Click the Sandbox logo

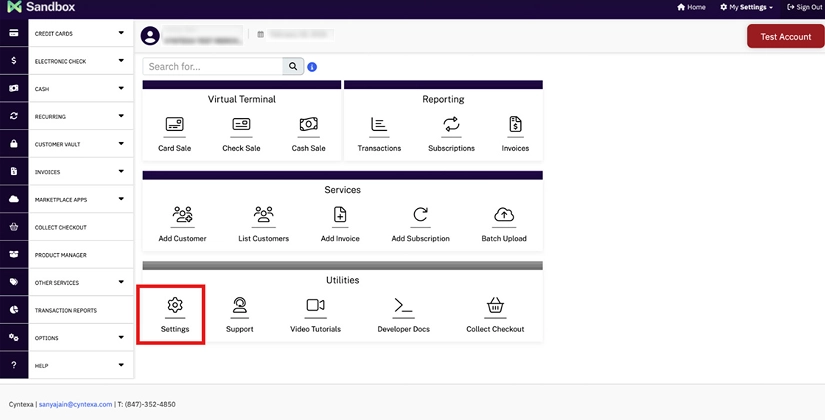pos(41,7)
